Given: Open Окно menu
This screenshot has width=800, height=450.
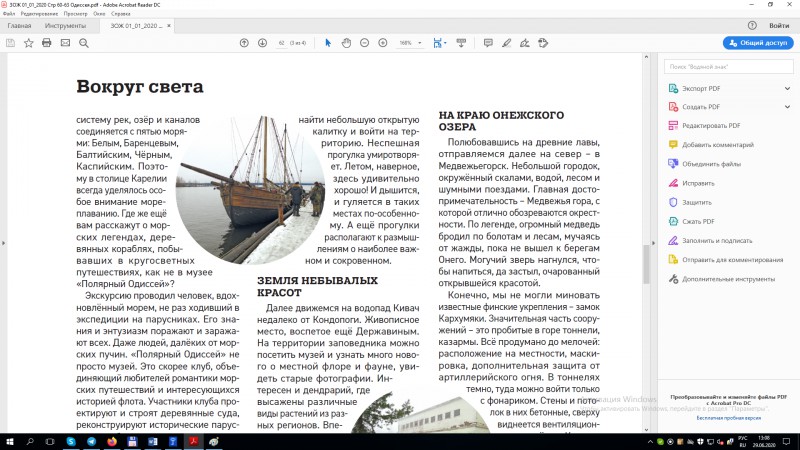Looking at the screenshot, I should (x=99, y=14).
